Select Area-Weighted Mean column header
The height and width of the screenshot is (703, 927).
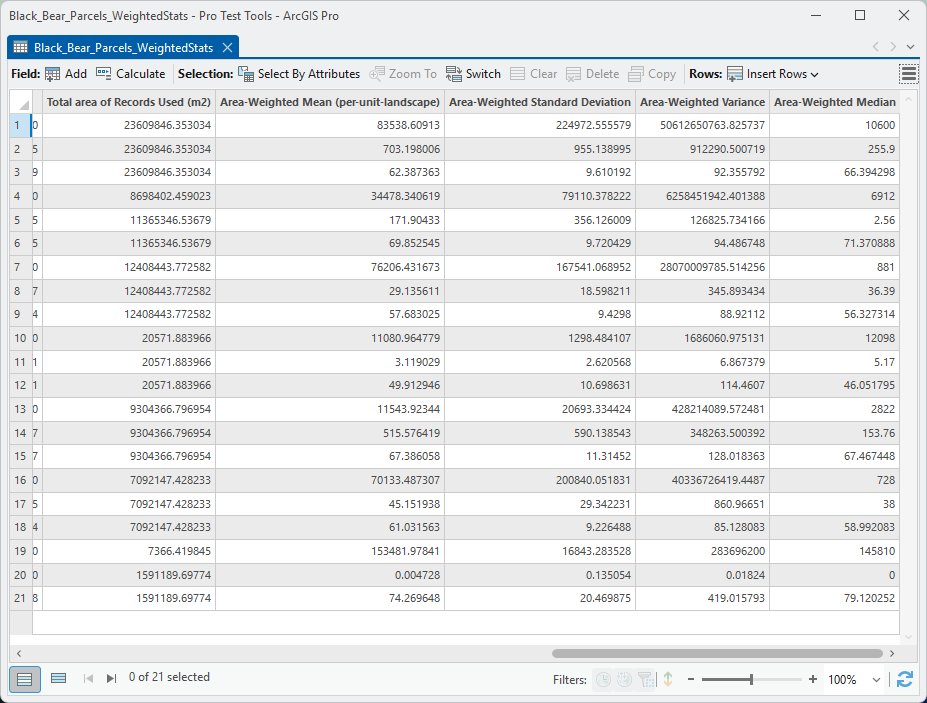point(330,102)
